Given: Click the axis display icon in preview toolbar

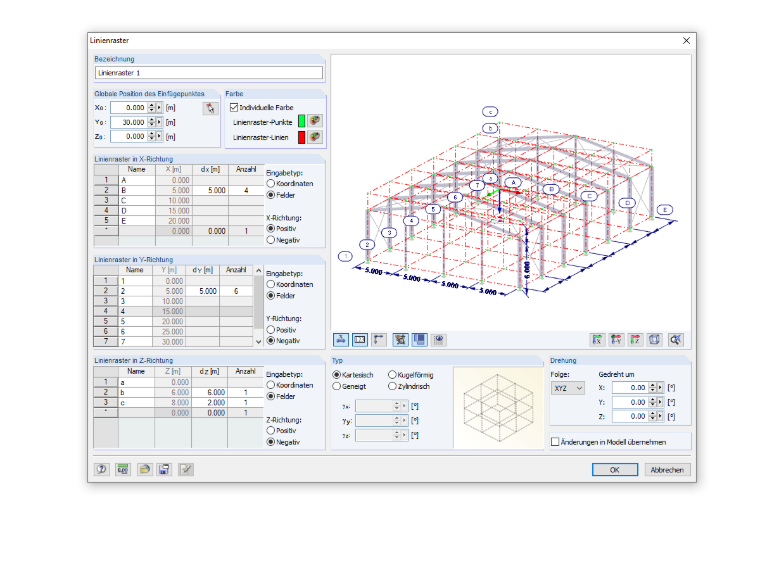Looking at the screenshot, I should [x=341, y=340].
